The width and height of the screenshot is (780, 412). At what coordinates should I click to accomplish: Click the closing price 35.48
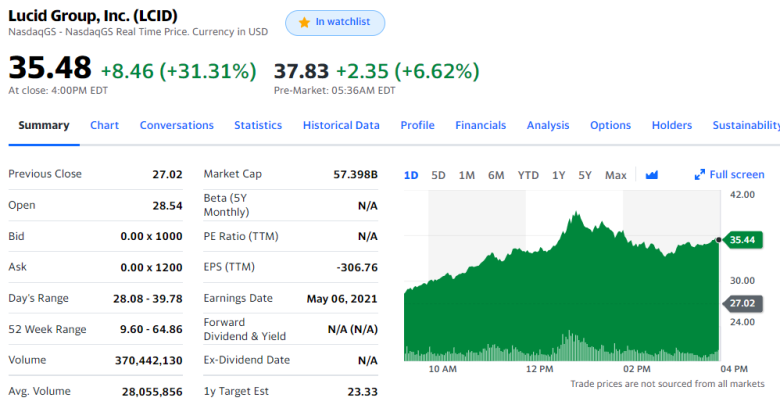(50, 67)
